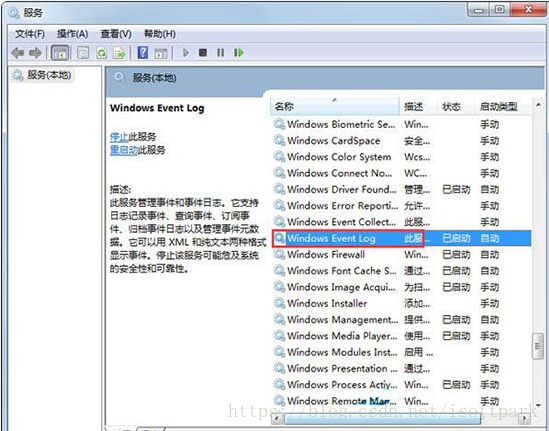
Task: Minimize the 服务 window
Action: (x=478, y=10)
